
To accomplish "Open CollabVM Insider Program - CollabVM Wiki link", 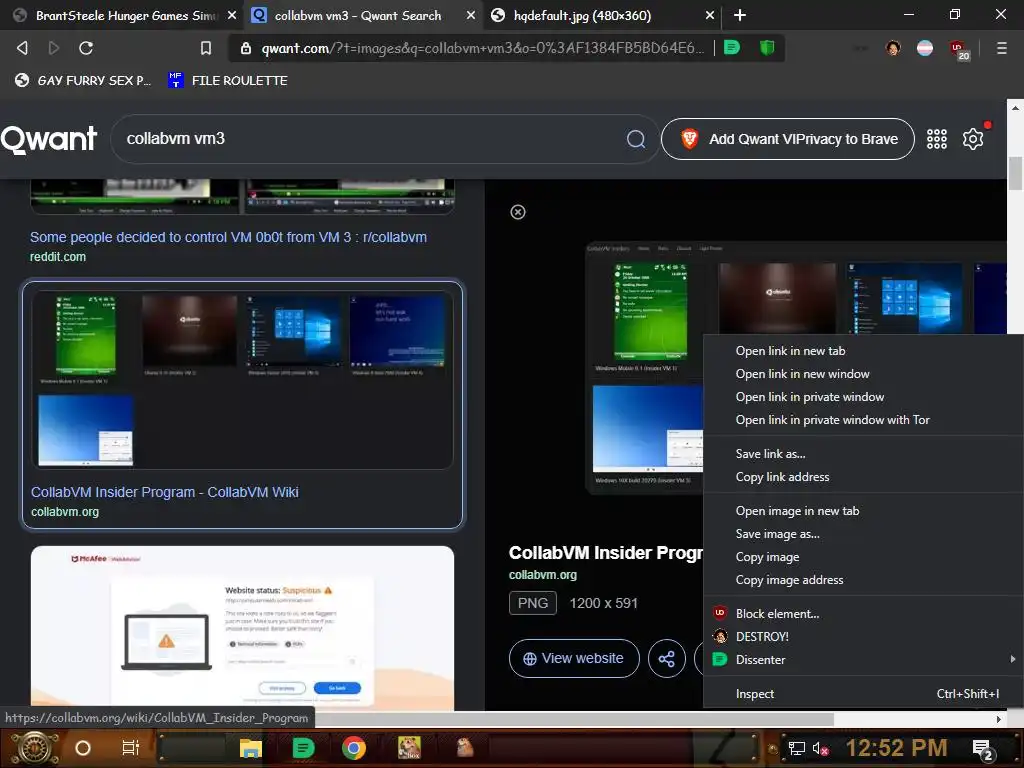I will pyautogui.click(x=165, y=492).
